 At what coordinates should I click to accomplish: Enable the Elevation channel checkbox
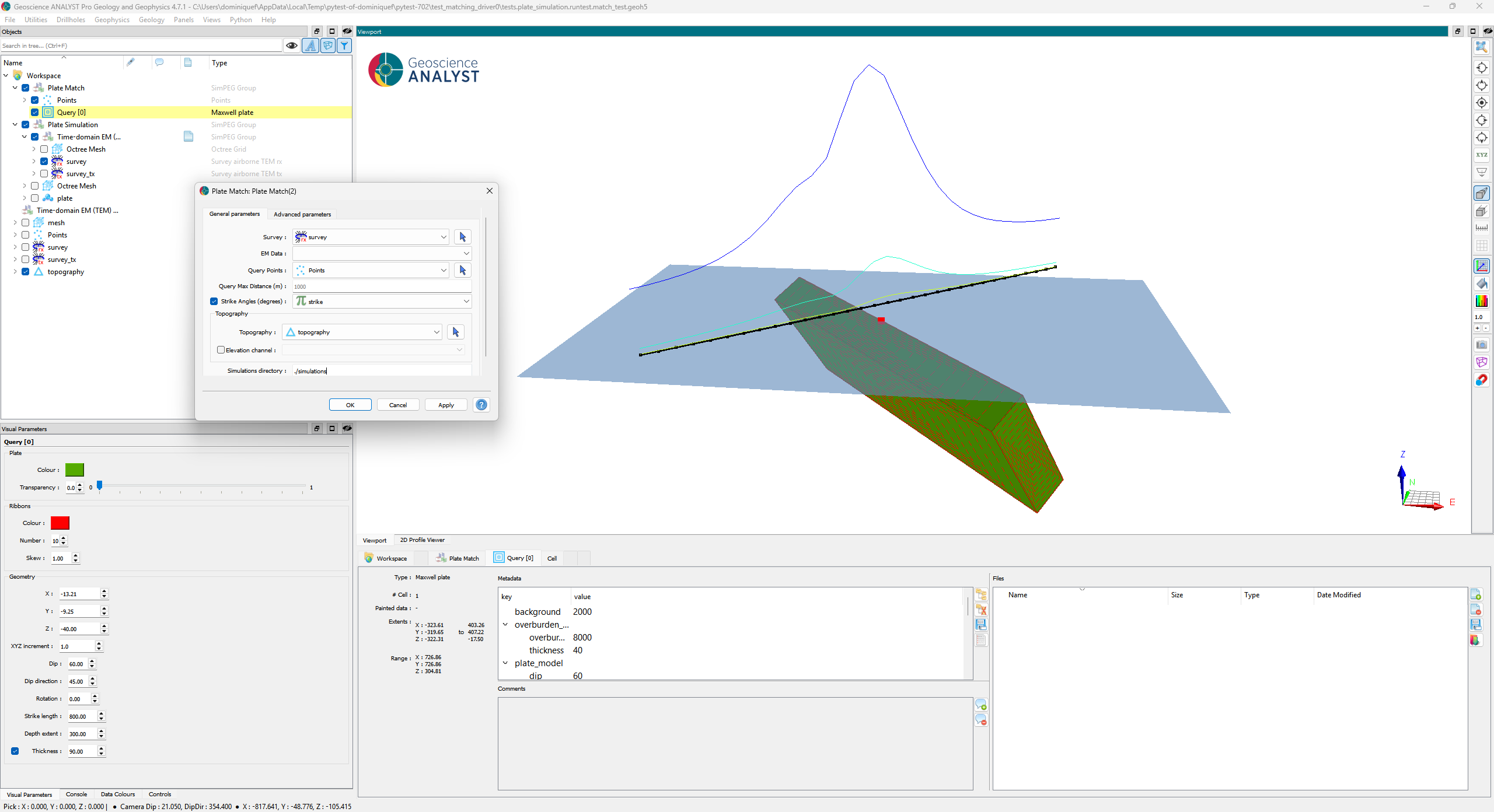point(221,350)
